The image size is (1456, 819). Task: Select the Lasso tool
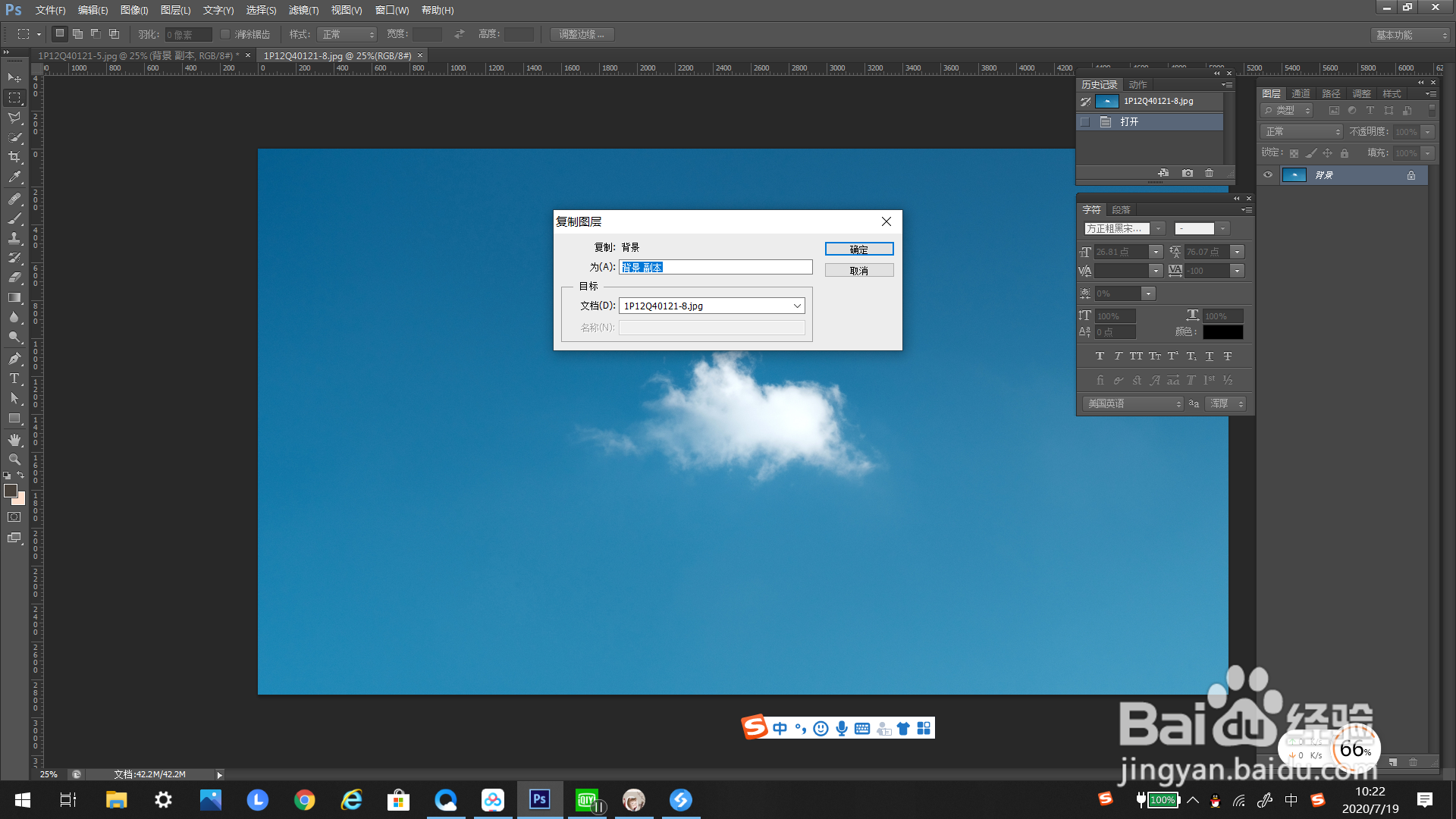point(14,118)
